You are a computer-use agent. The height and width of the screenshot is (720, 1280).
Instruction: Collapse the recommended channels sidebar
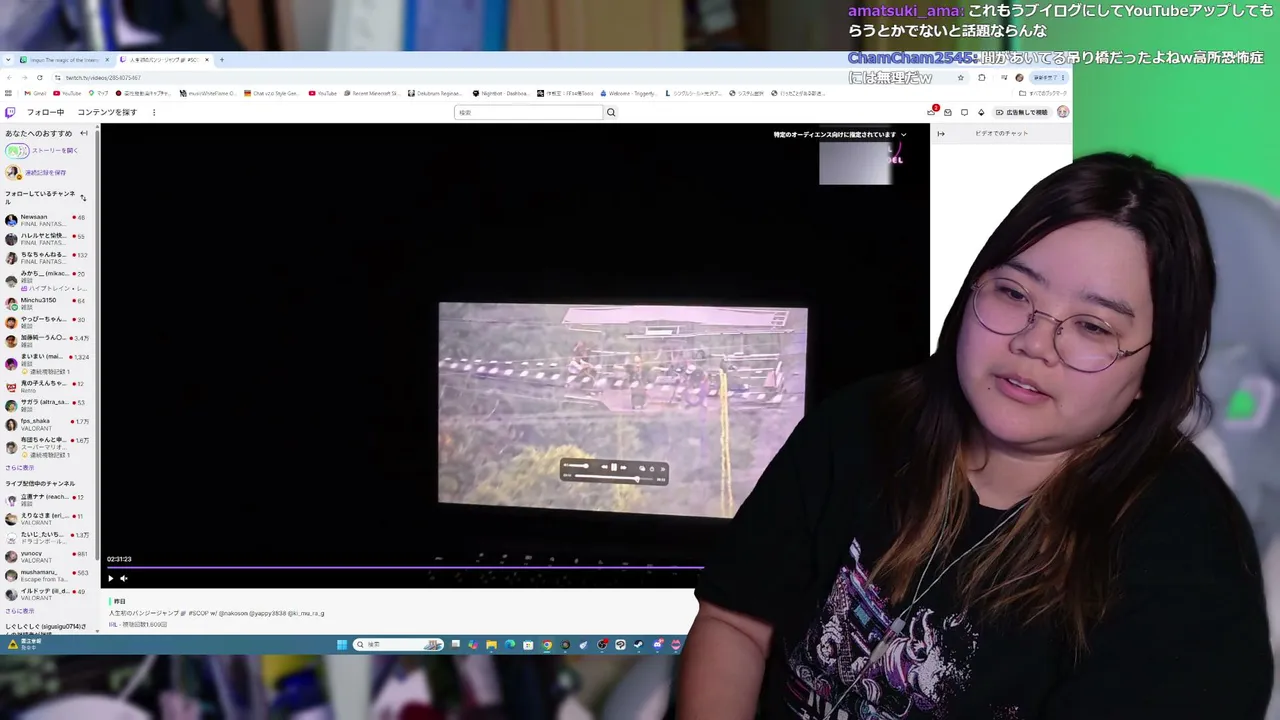coord(84,133)
